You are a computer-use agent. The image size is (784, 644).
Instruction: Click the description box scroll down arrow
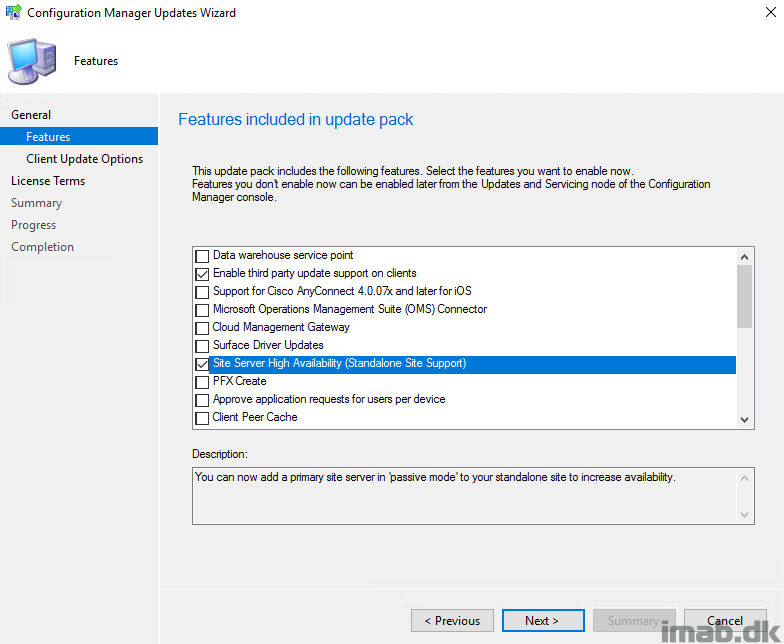click(744, 514)
